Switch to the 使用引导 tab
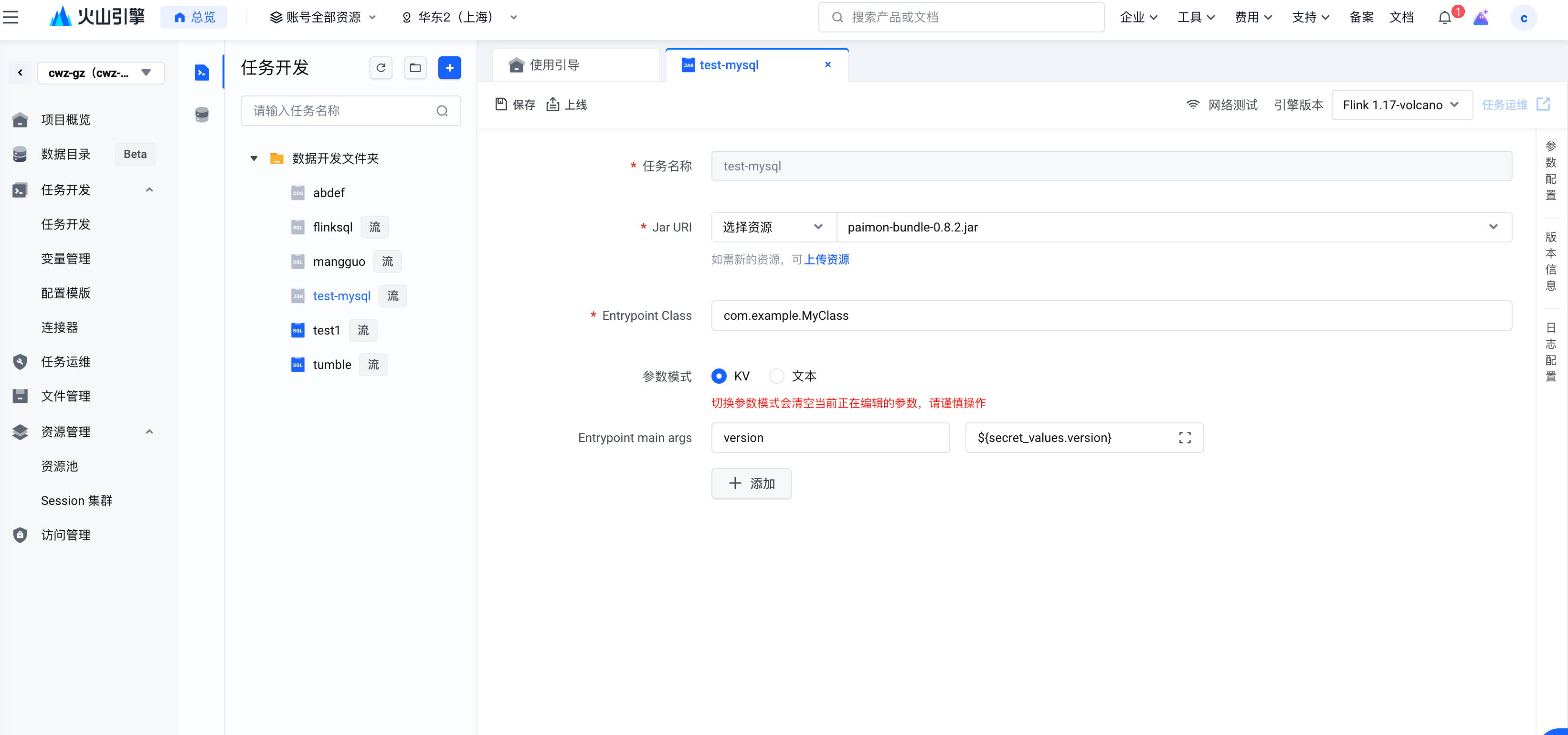This screenshot has height=735, width=1568. [554, 65]
